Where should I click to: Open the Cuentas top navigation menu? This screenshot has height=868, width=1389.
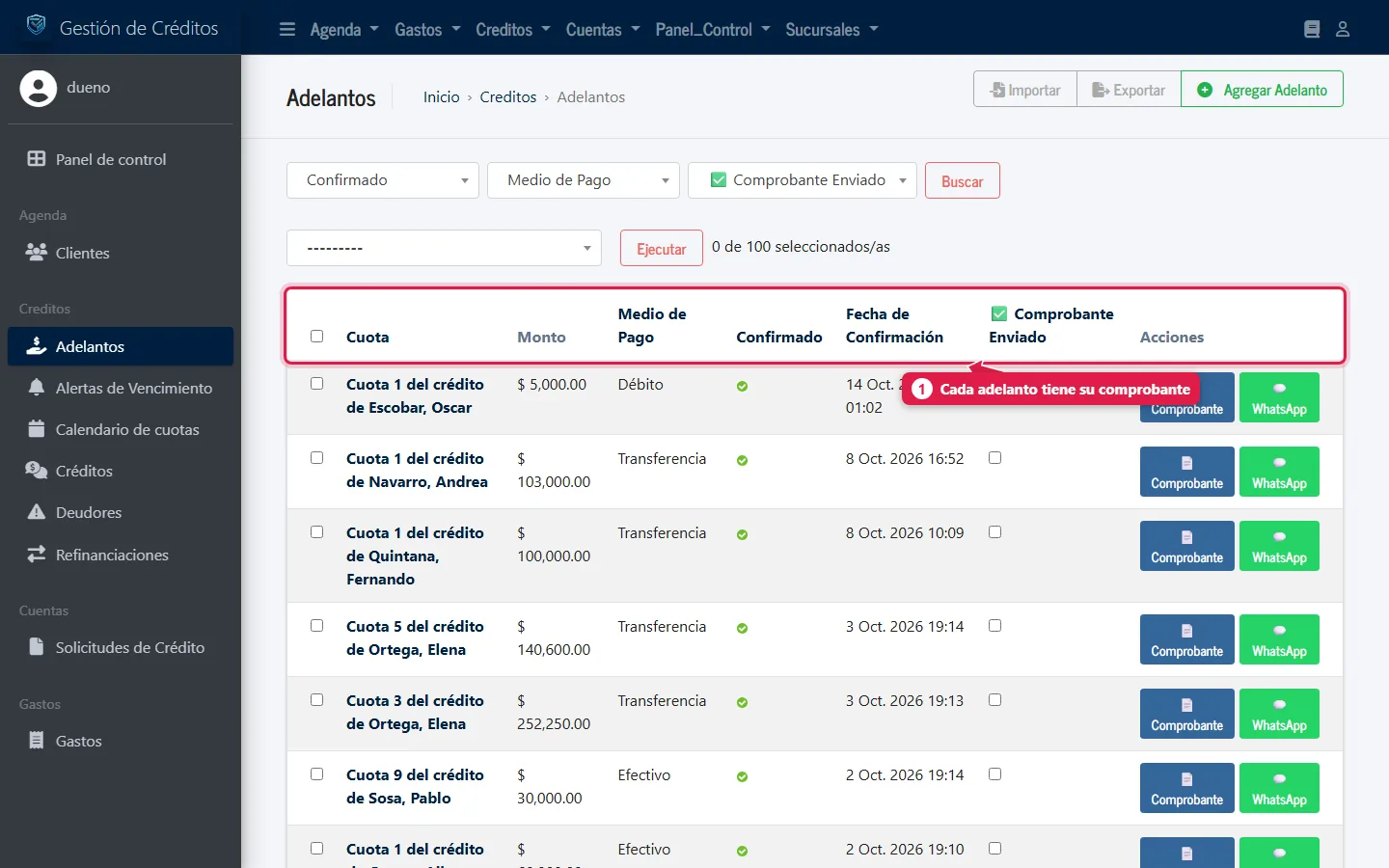(x=603, y=30)
